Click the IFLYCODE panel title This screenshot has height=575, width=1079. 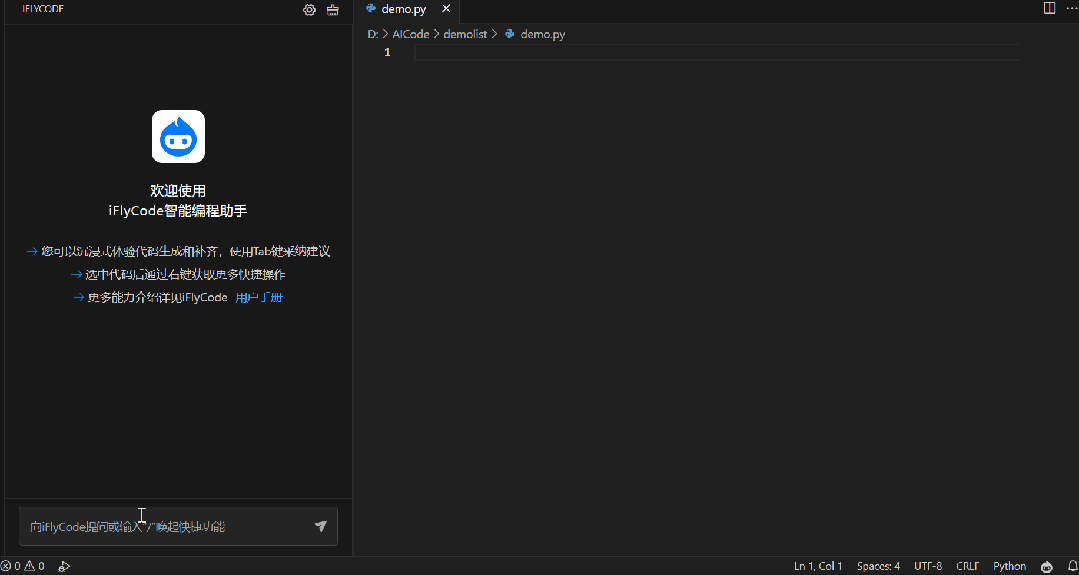click(43, 10)
